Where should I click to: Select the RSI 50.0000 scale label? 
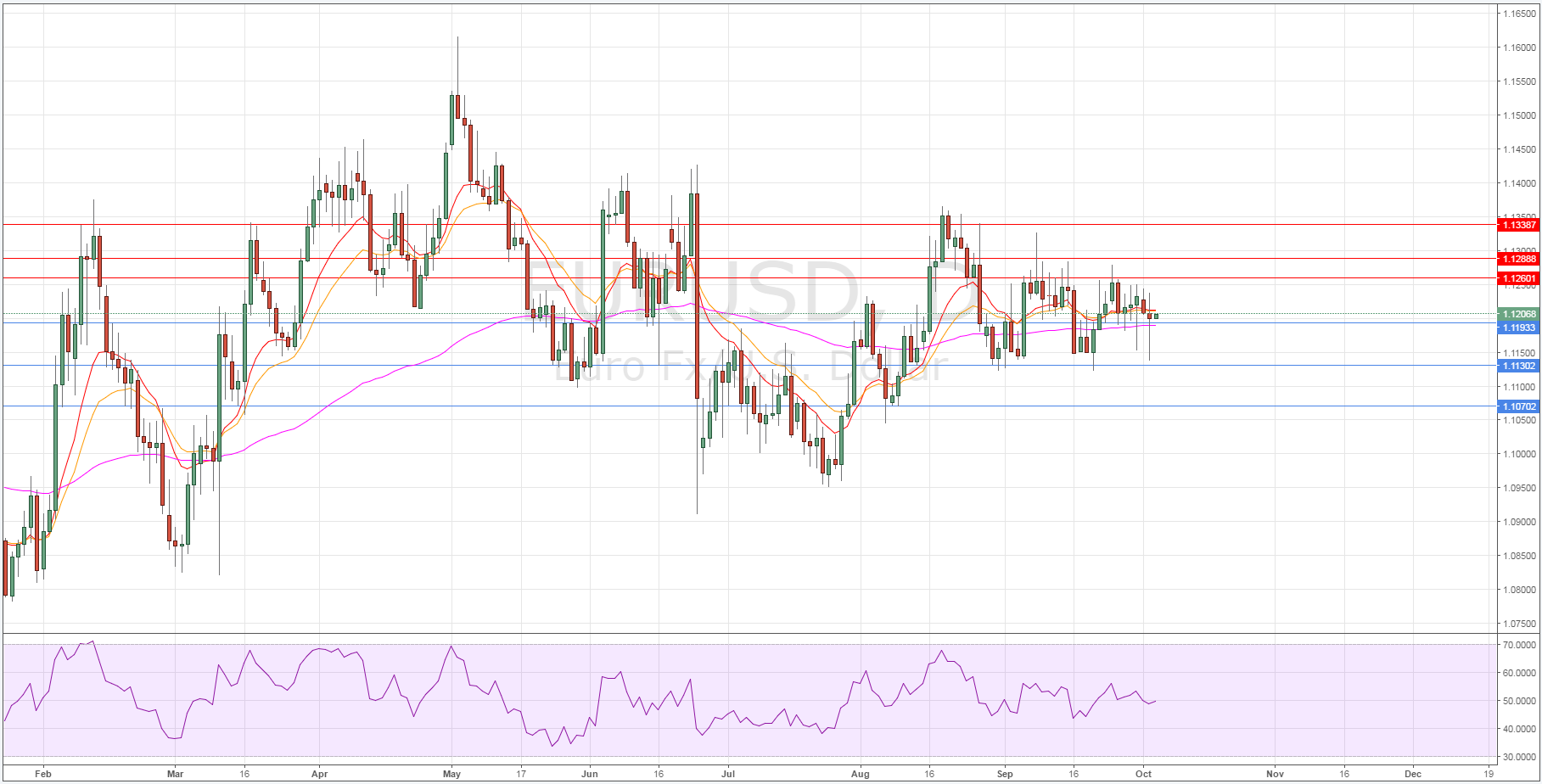click(1520, 701)
